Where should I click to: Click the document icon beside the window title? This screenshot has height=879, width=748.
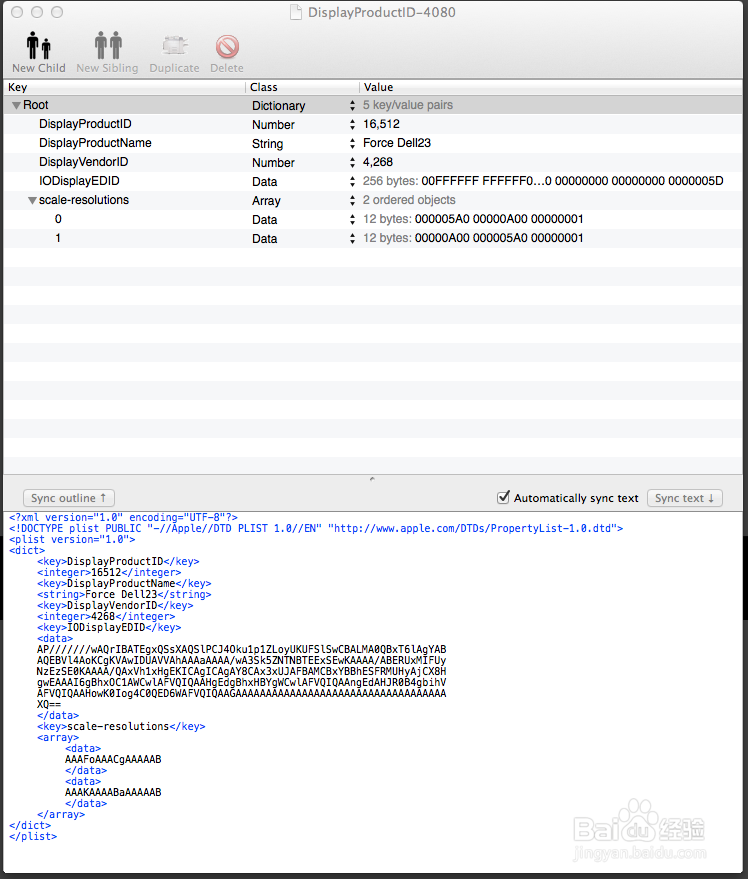295,12
